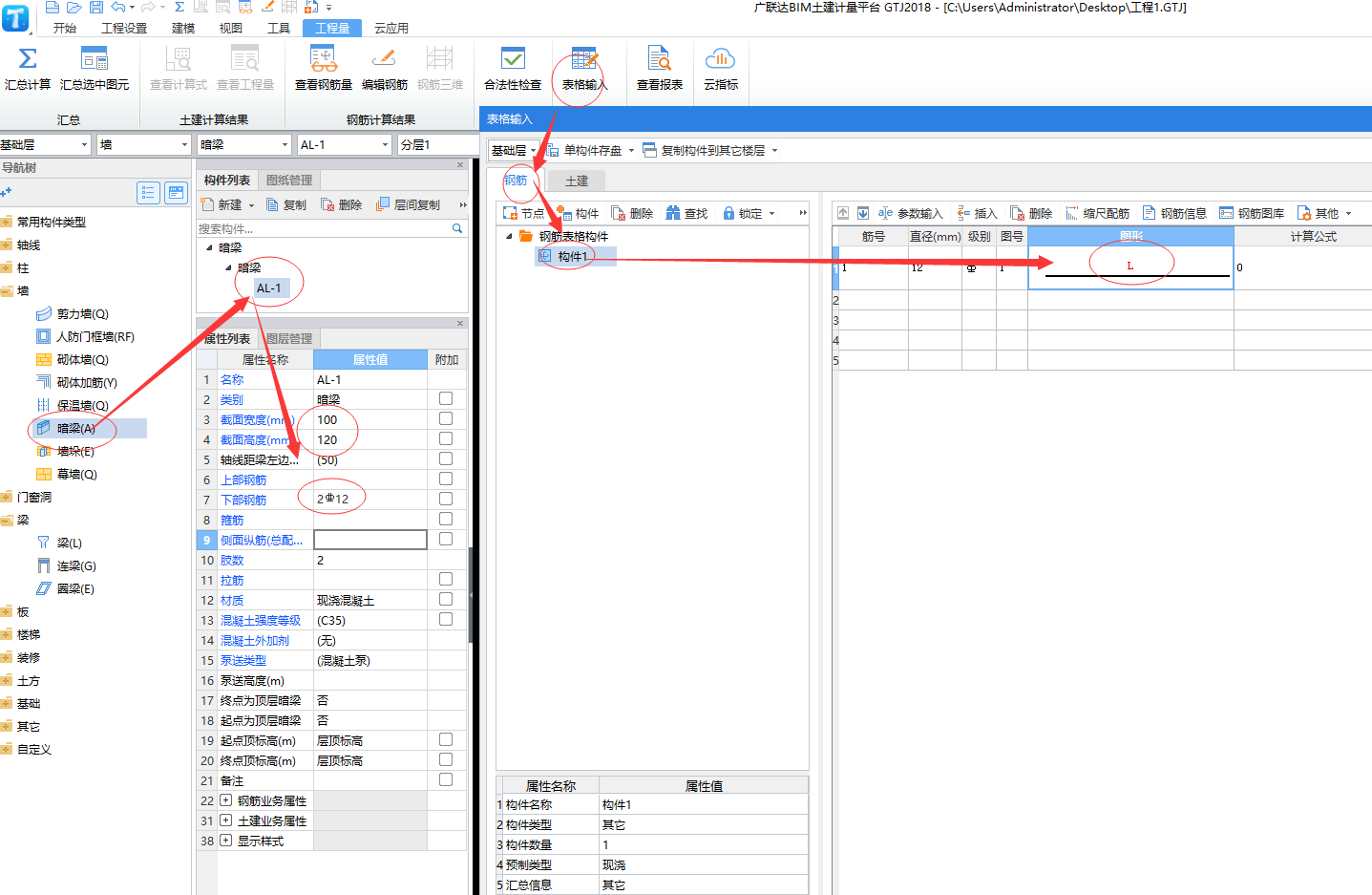Switch to 云应用 ribbon tab

coord(391,28)
